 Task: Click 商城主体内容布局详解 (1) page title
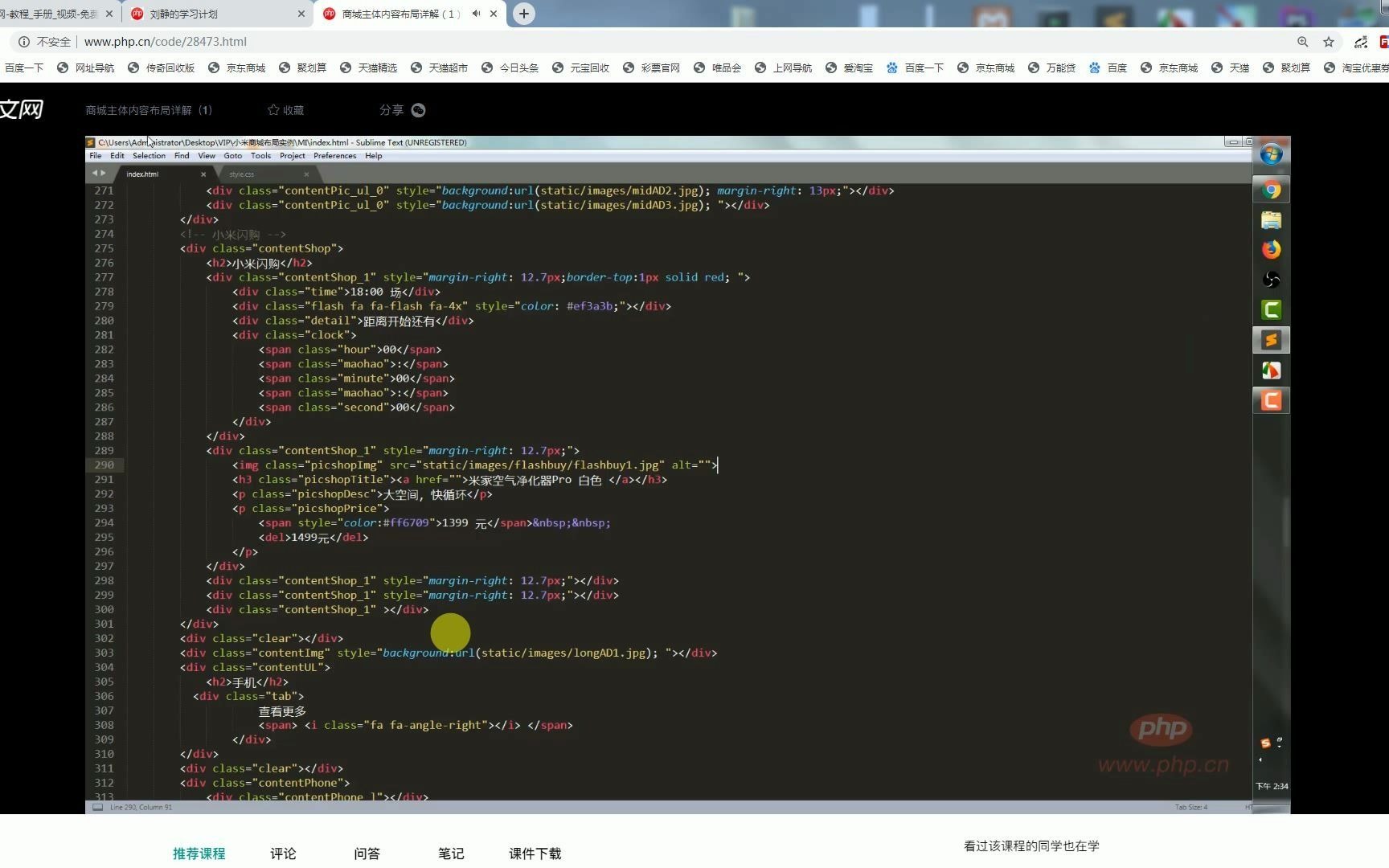pos(149,110)
